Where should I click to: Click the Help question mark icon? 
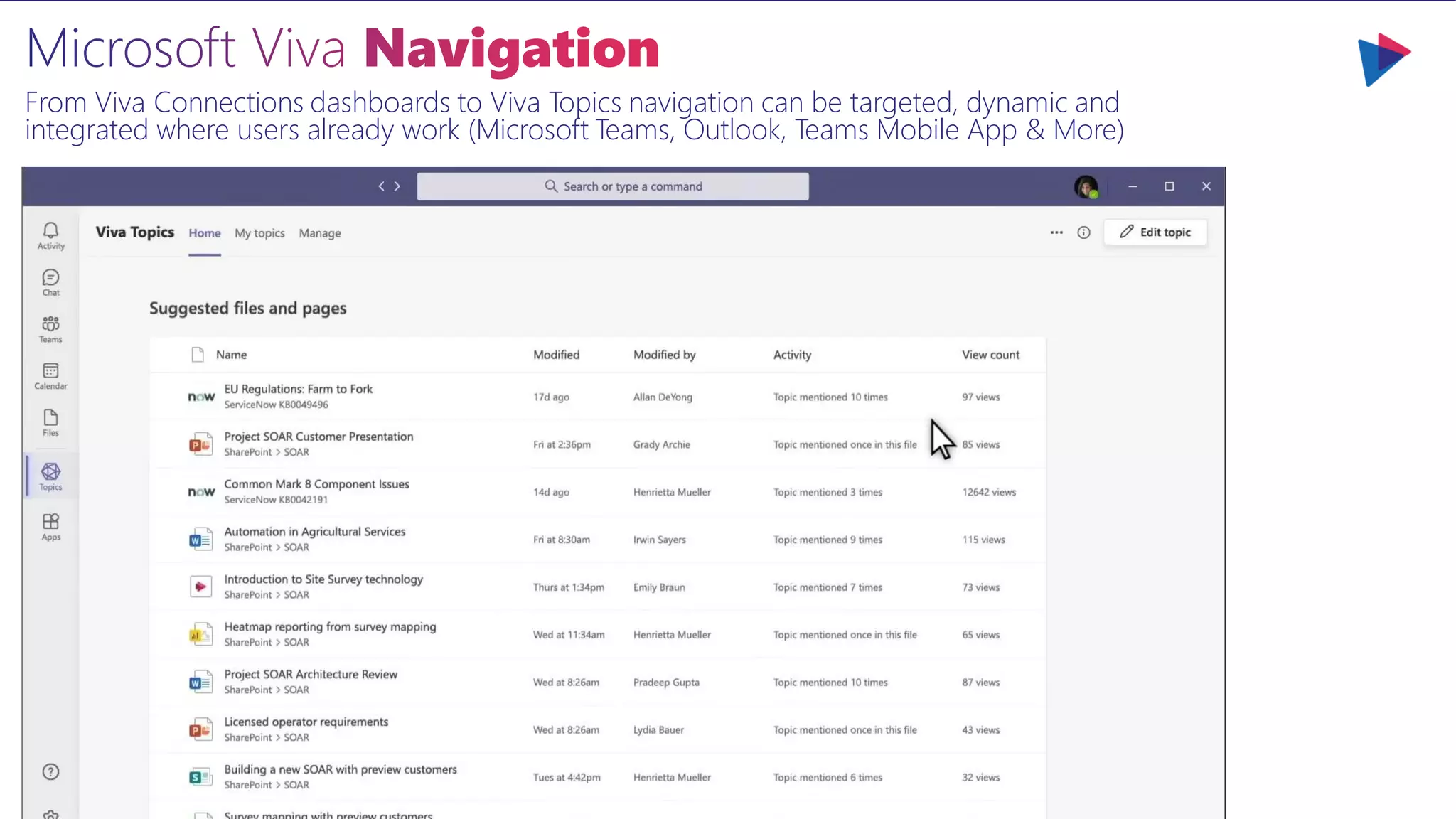(x=50, y=771)
